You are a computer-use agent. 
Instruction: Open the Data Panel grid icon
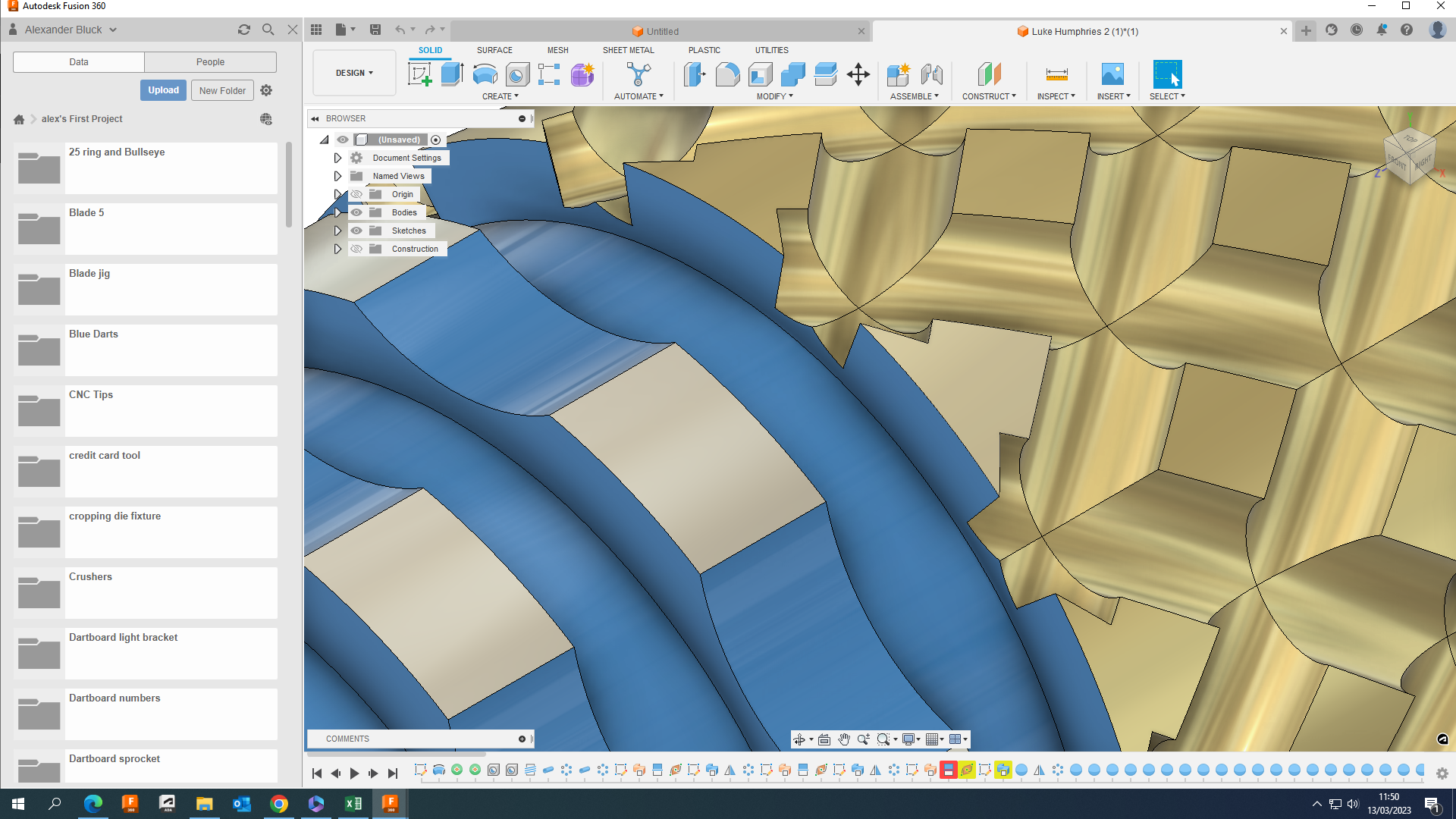(x=316, y=30)
